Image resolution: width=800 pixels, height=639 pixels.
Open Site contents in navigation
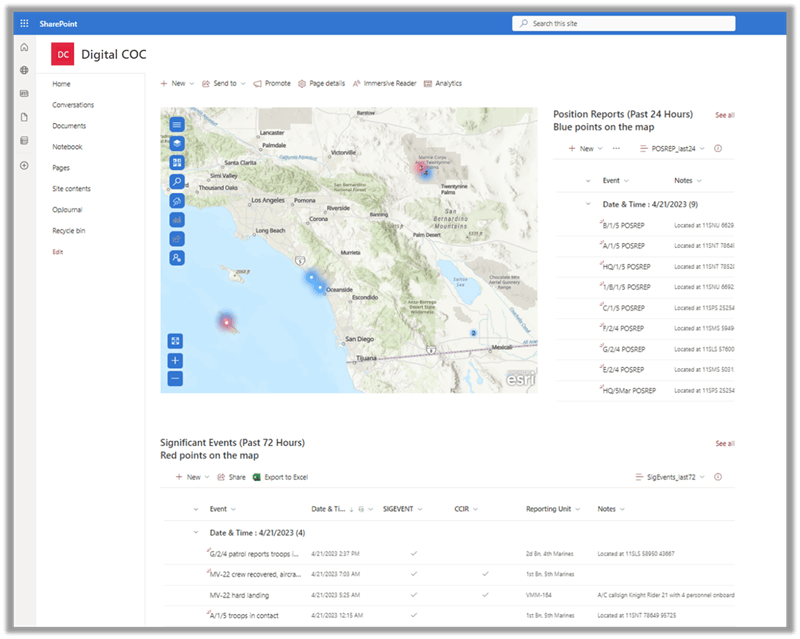click(71, 188)
